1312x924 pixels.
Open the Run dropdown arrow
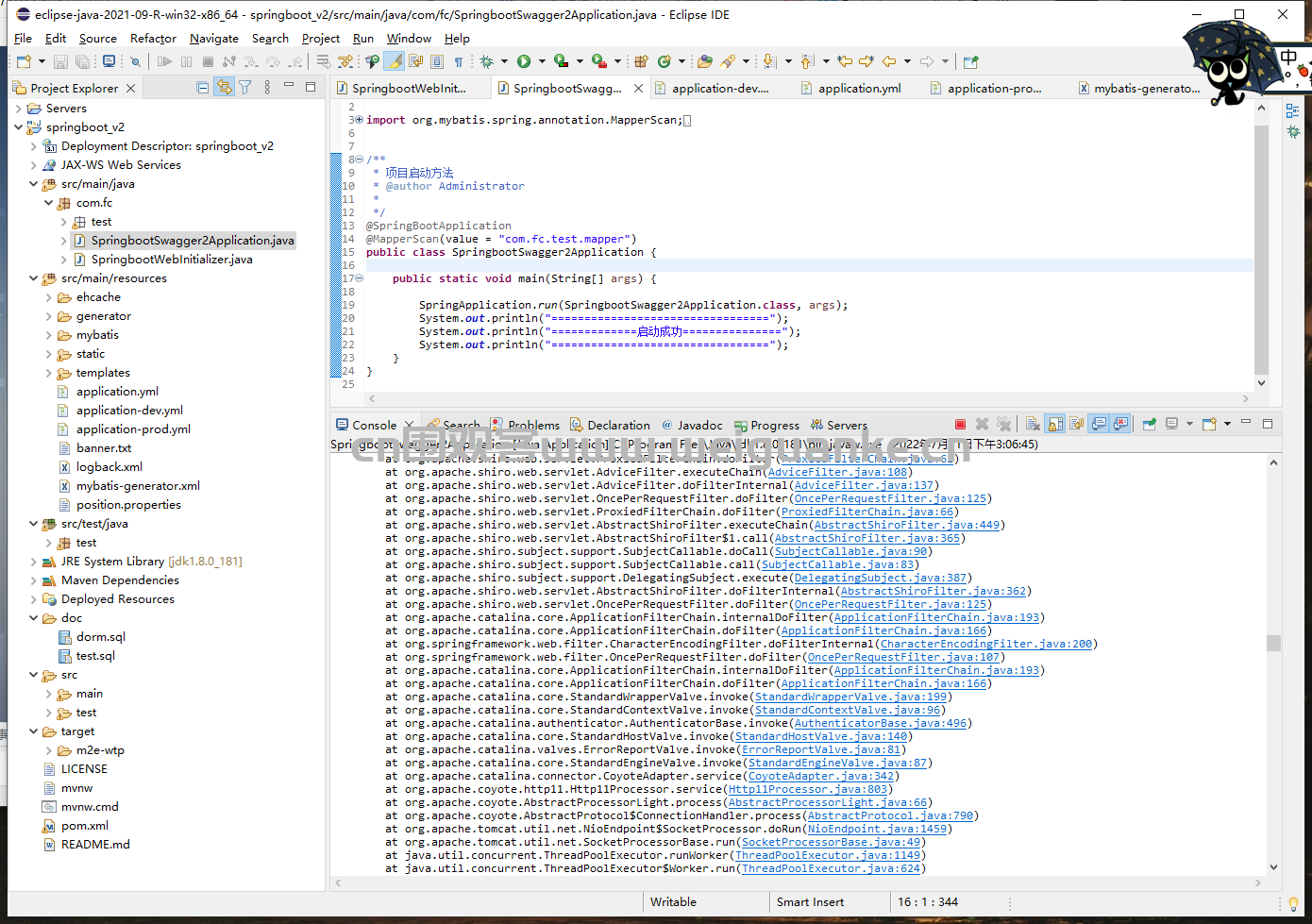click(x=542, y=61)
